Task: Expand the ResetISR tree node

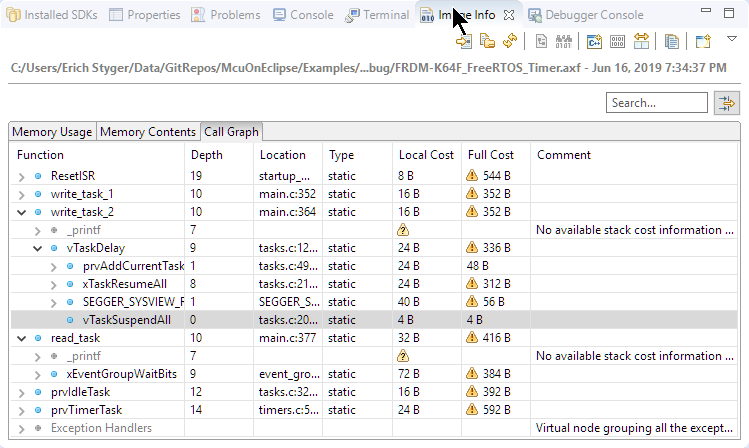Action: click(22, 175)
